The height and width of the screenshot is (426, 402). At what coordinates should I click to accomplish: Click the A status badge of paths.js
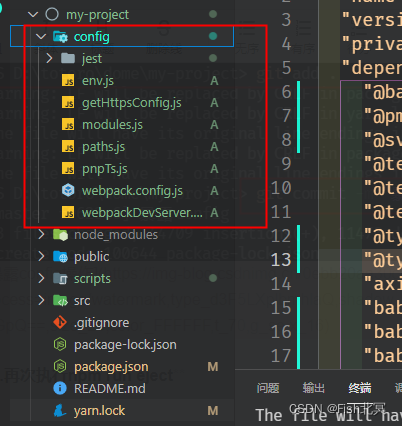point(214,147)
